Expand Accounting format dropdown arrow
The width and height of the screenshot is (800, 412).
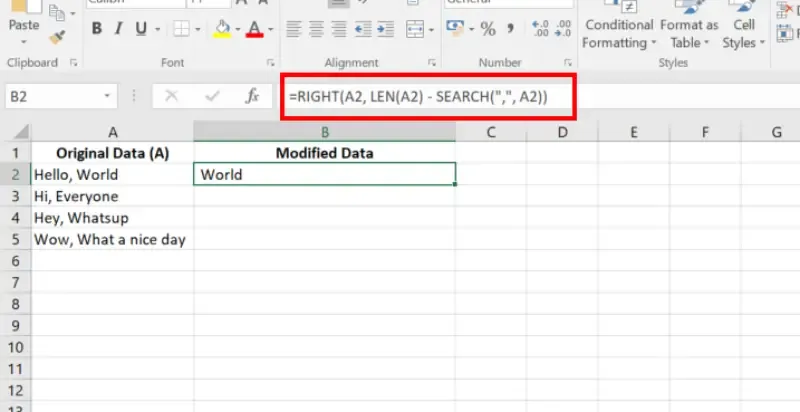coord(471,29)
